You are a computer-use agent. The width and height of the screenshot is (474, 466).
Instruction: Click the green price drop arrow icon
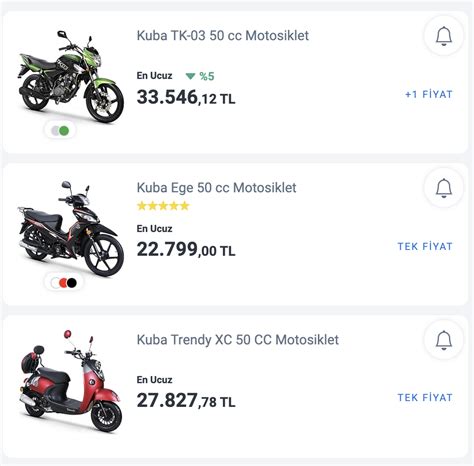tap(190, 76)
